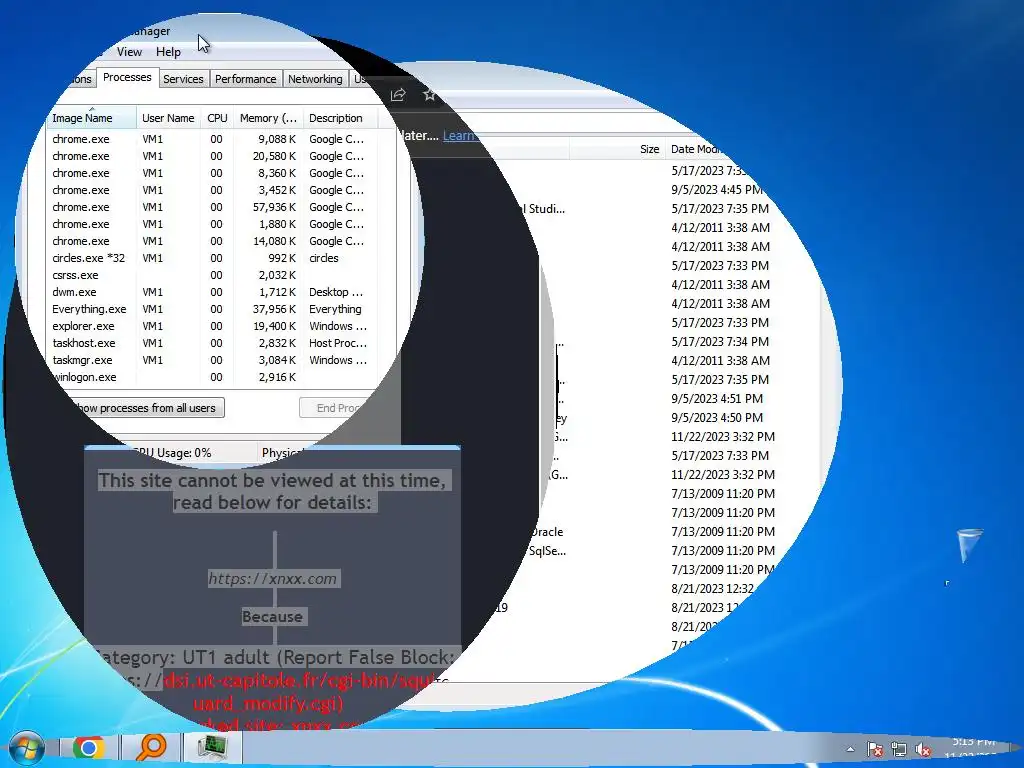Select the Everything.exe process row

click(210, 309)
